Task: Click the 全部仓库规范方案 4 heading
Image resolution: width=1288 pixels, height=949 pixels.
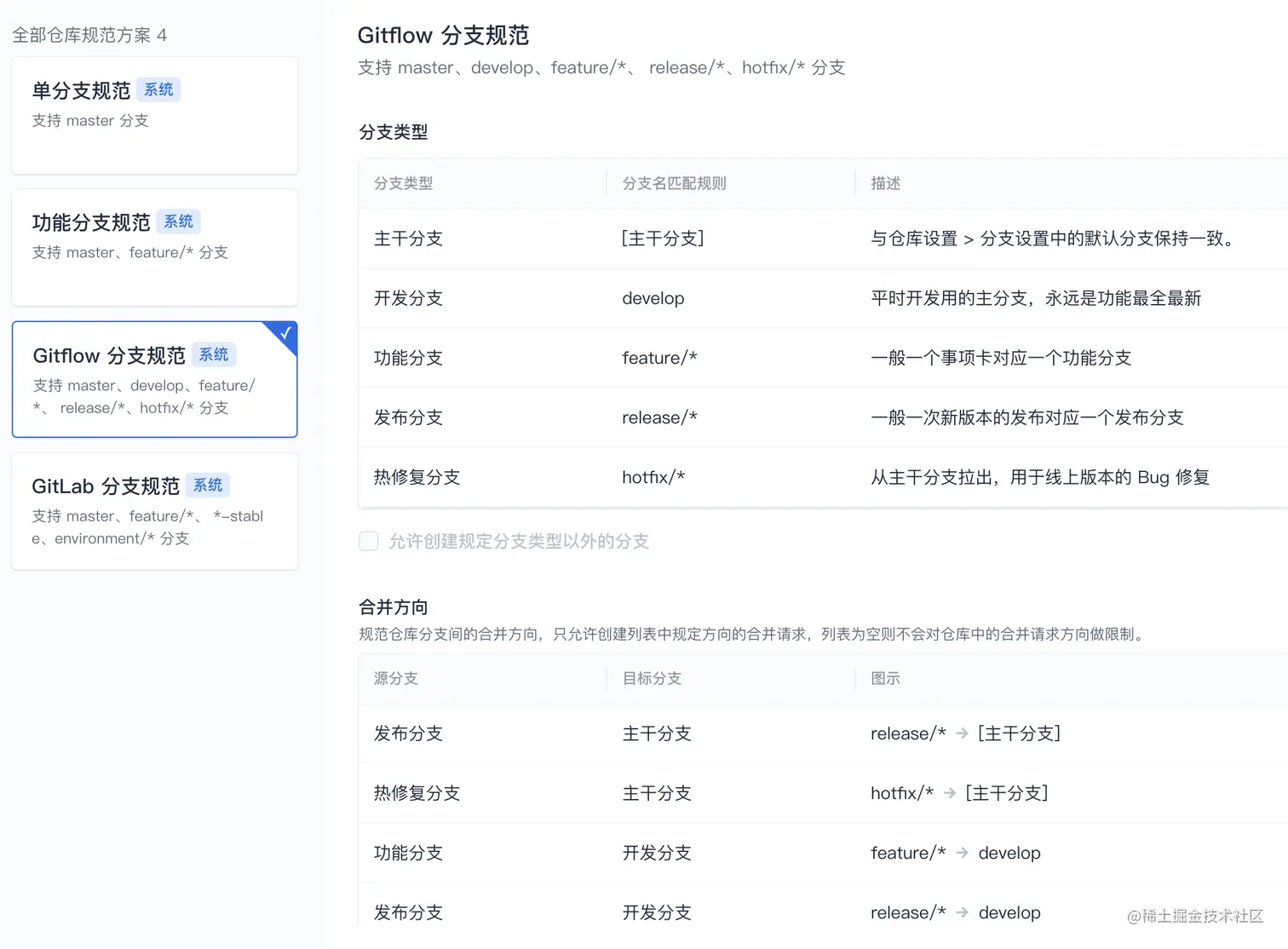Action: coord(89,35)
